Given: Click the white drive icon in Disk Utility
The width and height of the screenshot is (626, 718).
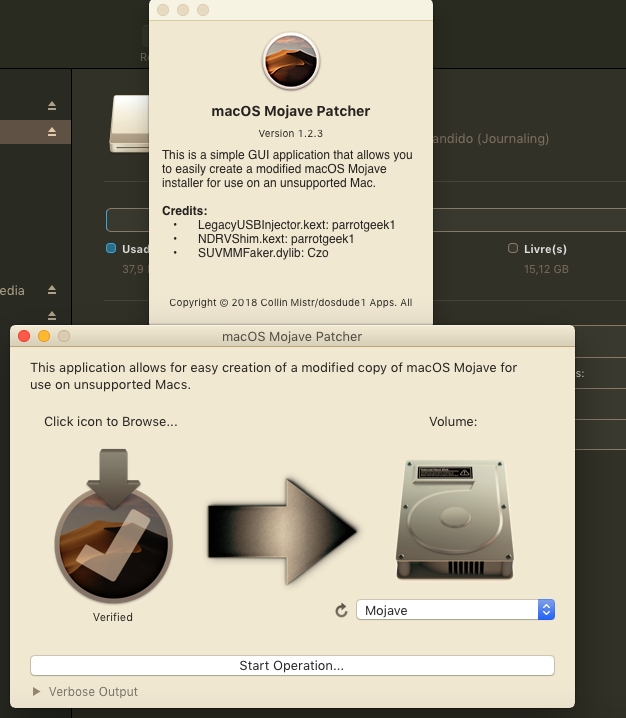Looking at the screenshot, I should pyautogui.click(x=129, y=124).
